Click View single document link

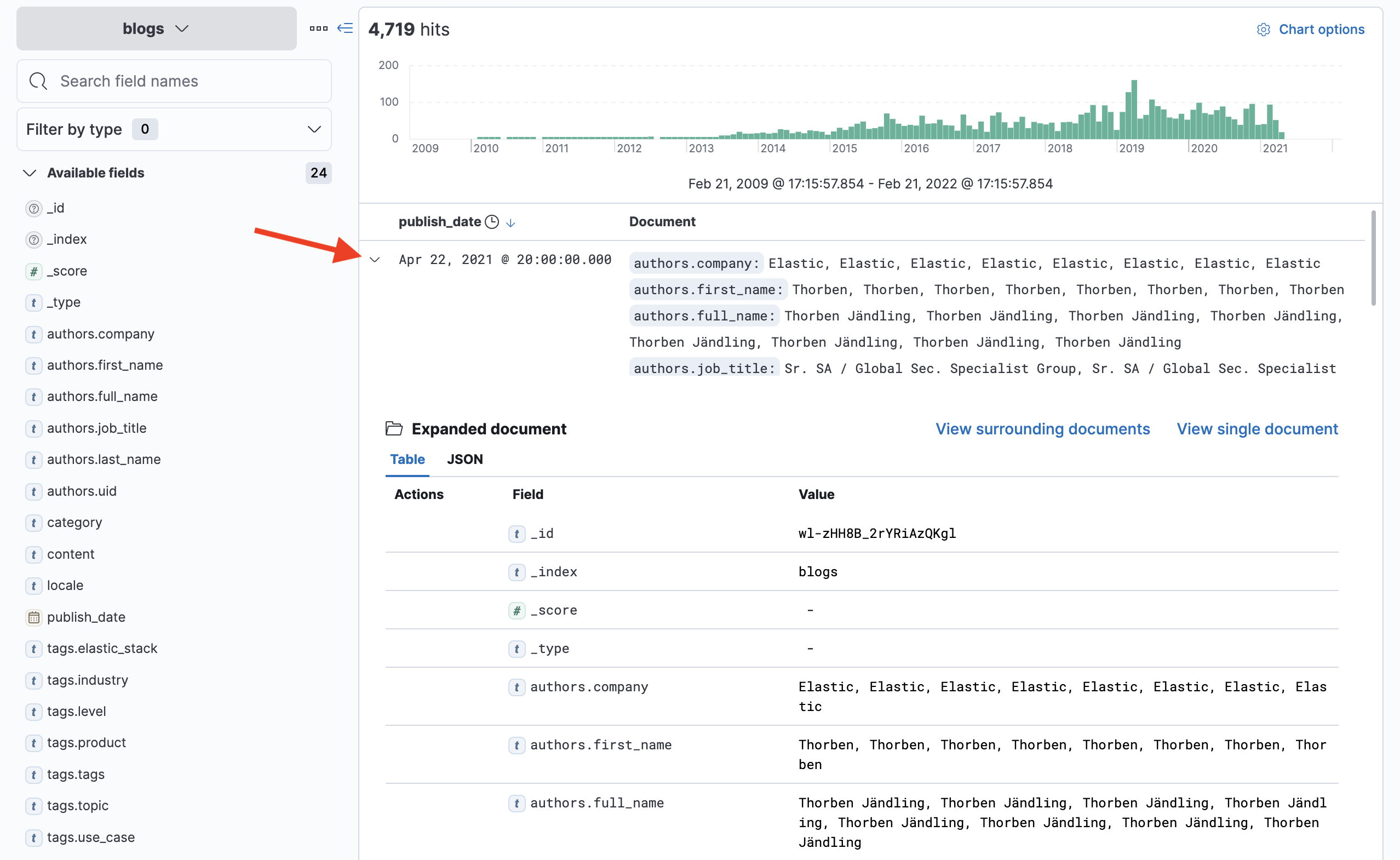point(1257,429)
